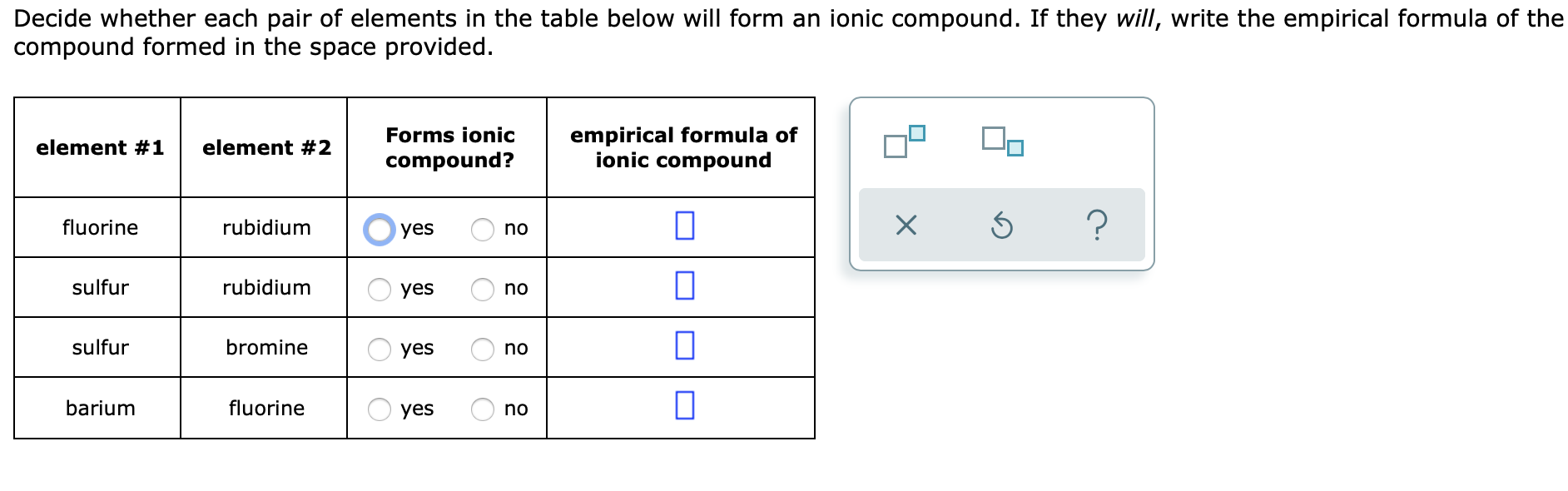Select "no" for sulfur and bromine
Image resolution: width=1568 pixels, height=491 pixels.
pos(483,350)
